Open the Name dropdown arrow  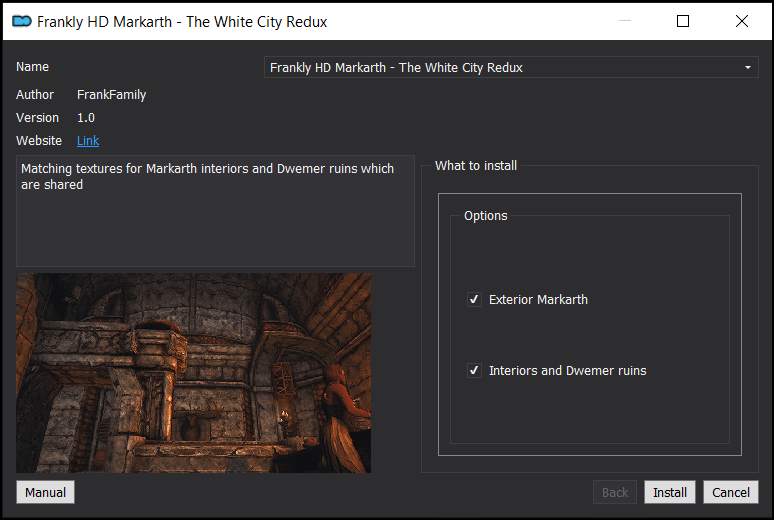pyautogui.click(x=748, y=67)
